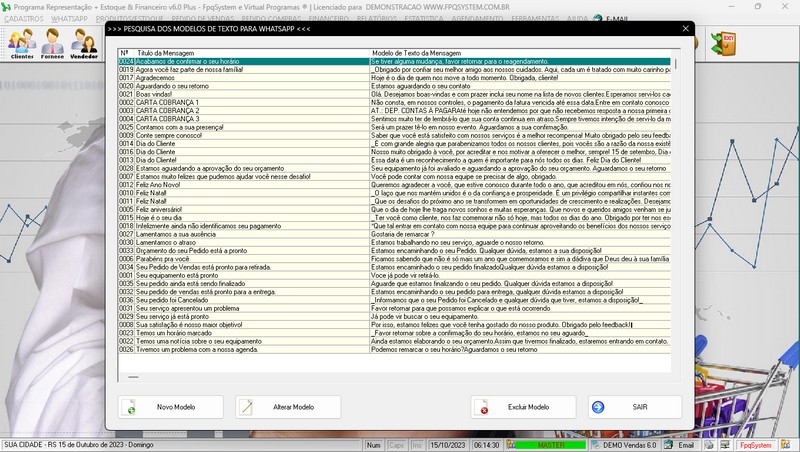Click the green Exit door icon

(x=724, y=44)
